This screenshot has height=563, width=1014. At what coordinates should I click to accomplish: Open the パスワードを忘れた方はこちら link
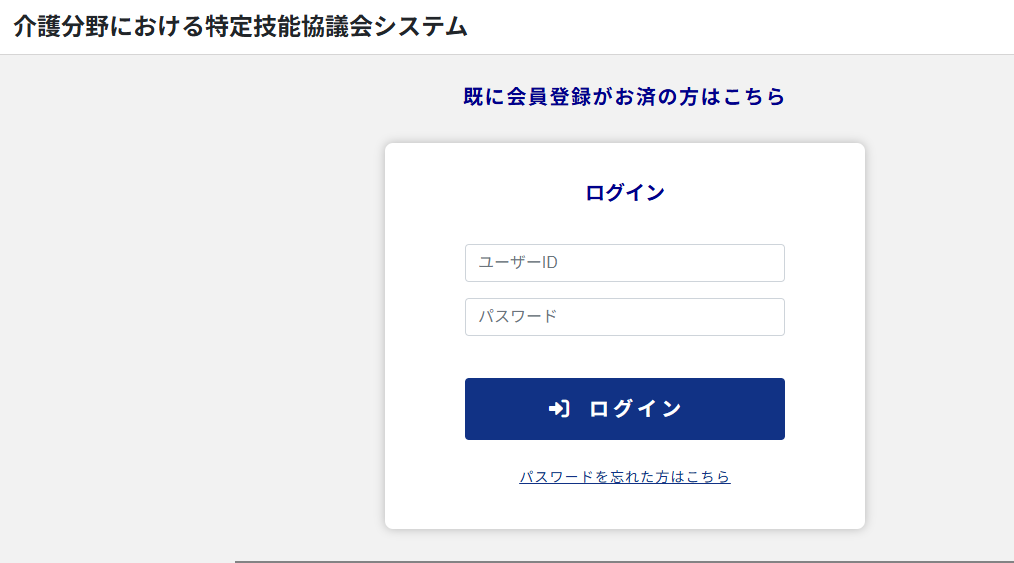tap(625, 477)
